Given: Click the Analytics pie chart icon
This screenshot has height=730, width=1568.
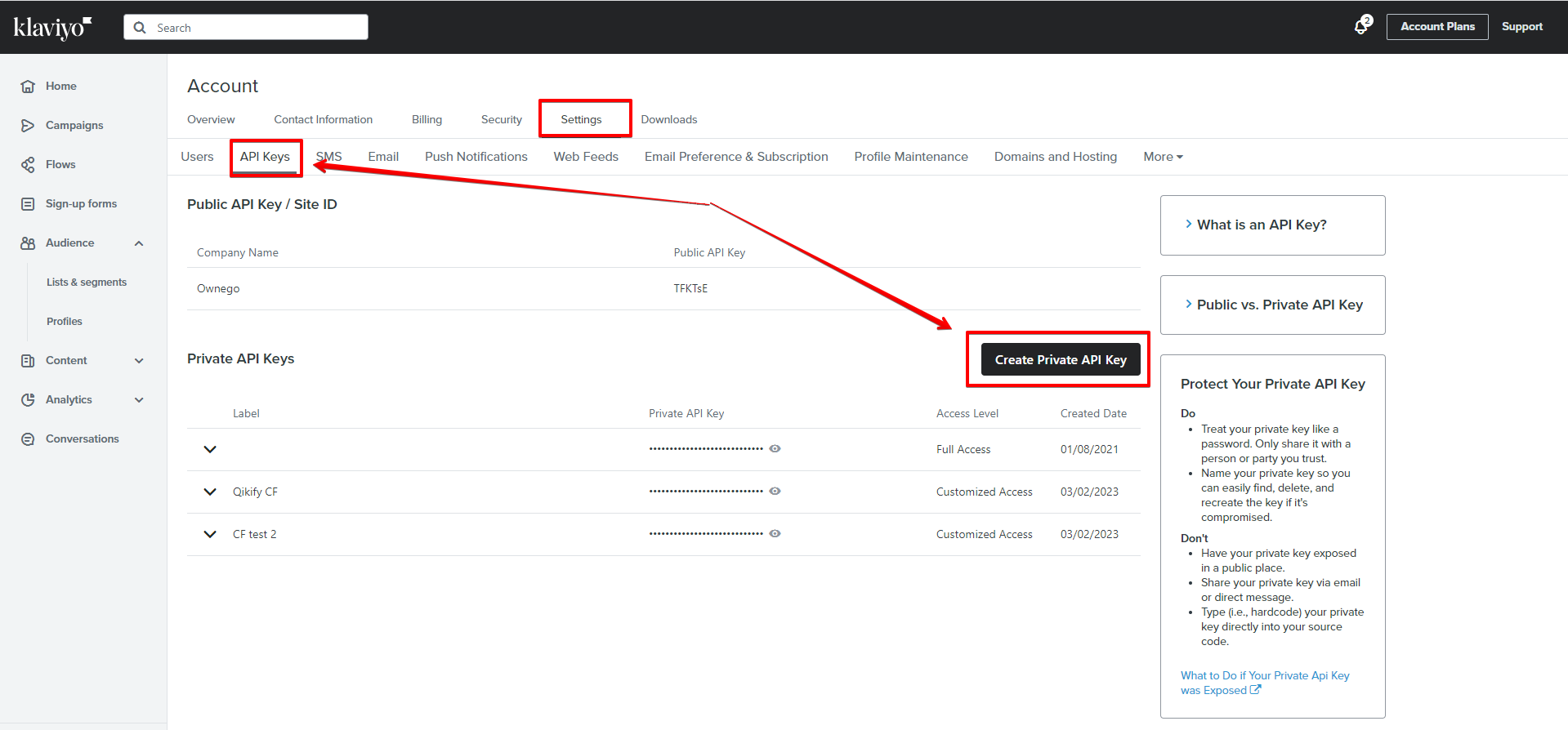Looking at the screenshot, I should tap(28, 399).
